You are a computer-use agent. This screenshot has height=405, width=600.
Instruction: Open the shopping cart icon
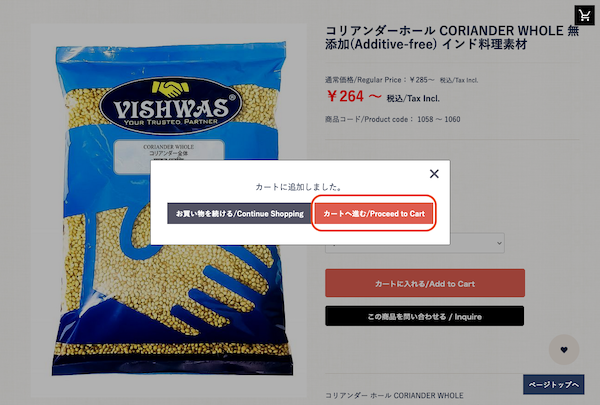[584, 15]
